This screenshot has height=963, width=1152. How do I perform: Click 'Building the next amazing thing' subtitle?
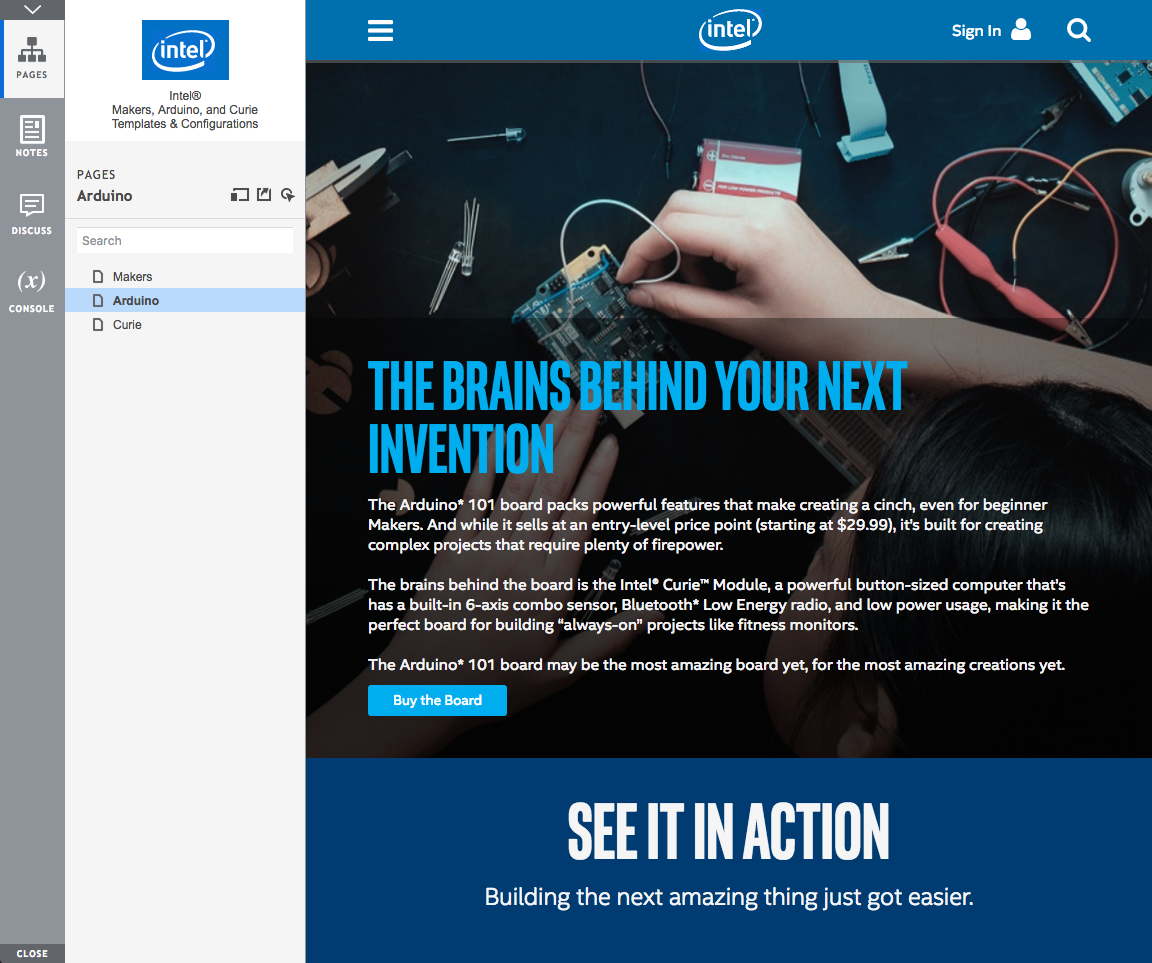click(729, 897)
